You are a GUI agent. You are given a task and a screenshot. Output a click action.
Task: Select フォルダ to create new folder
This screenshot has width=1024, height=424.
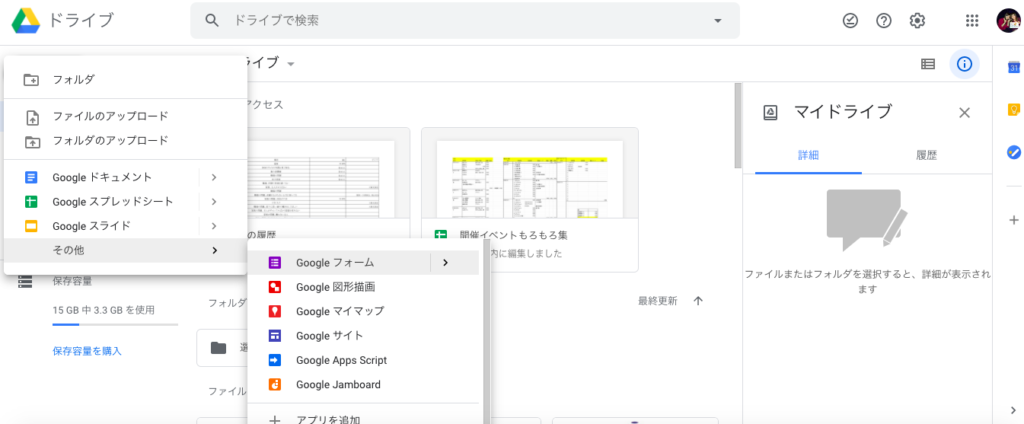pos(125,80)
